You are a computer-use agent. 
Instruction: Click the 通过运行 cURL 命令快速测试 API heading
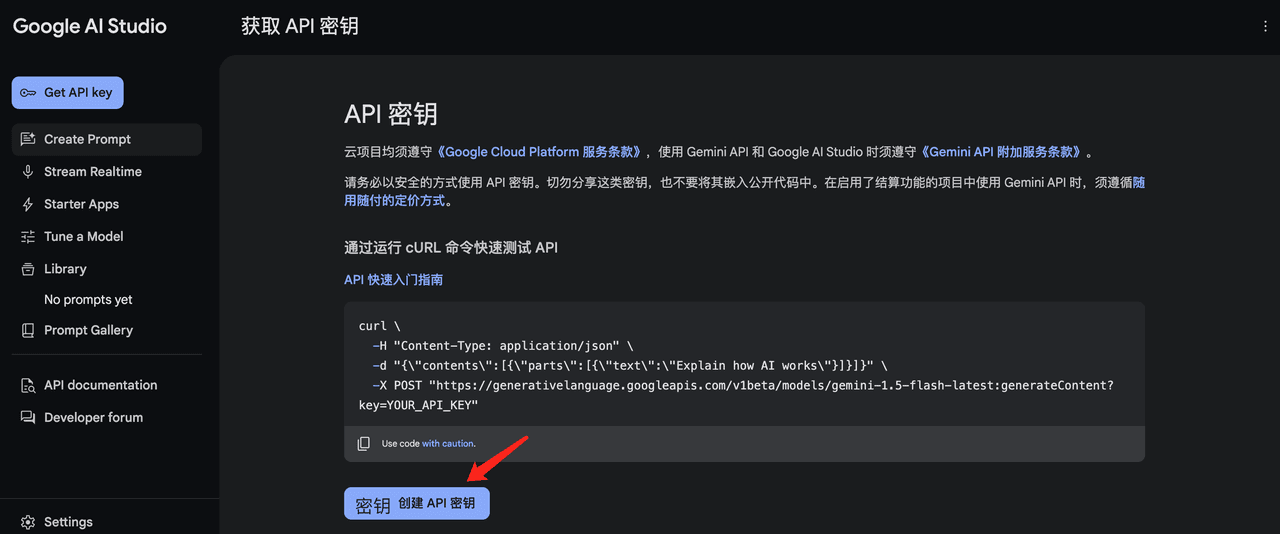point(451,247)
